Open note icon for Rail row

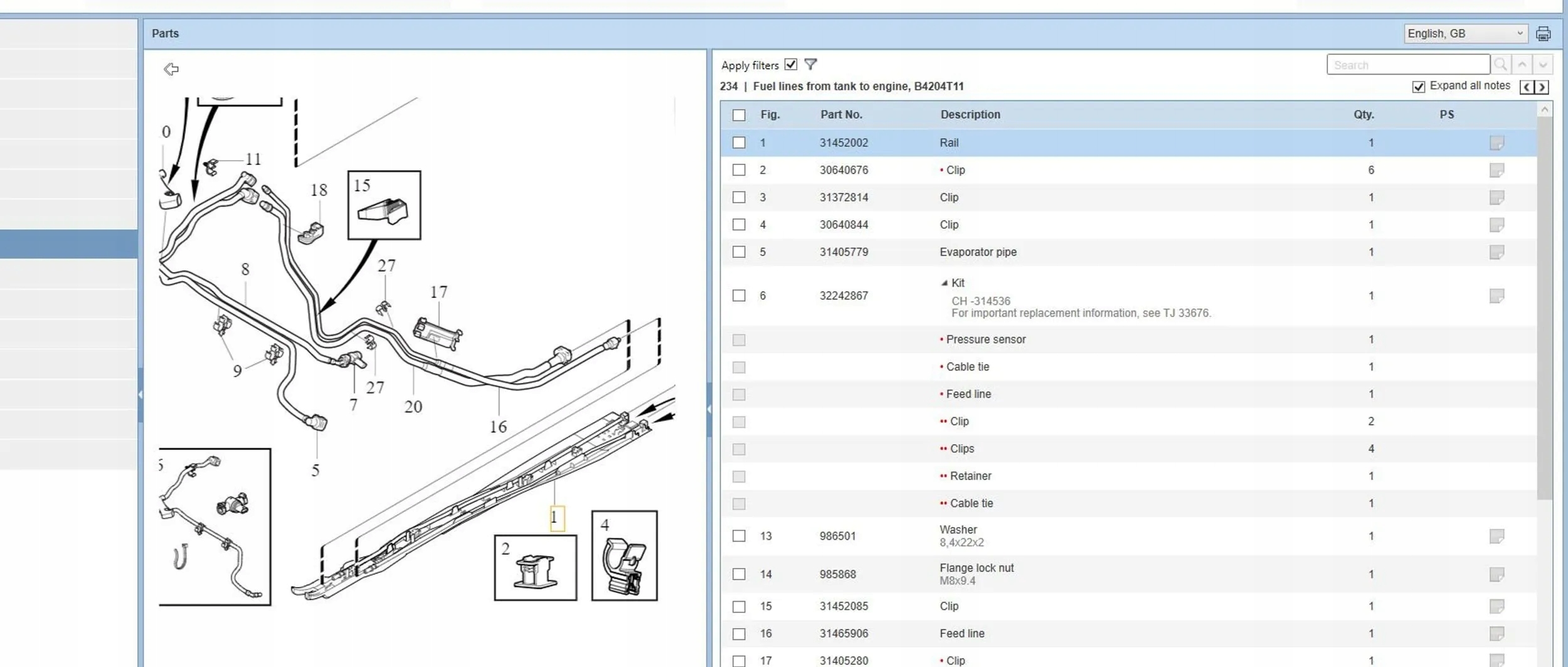point(1496,143)
